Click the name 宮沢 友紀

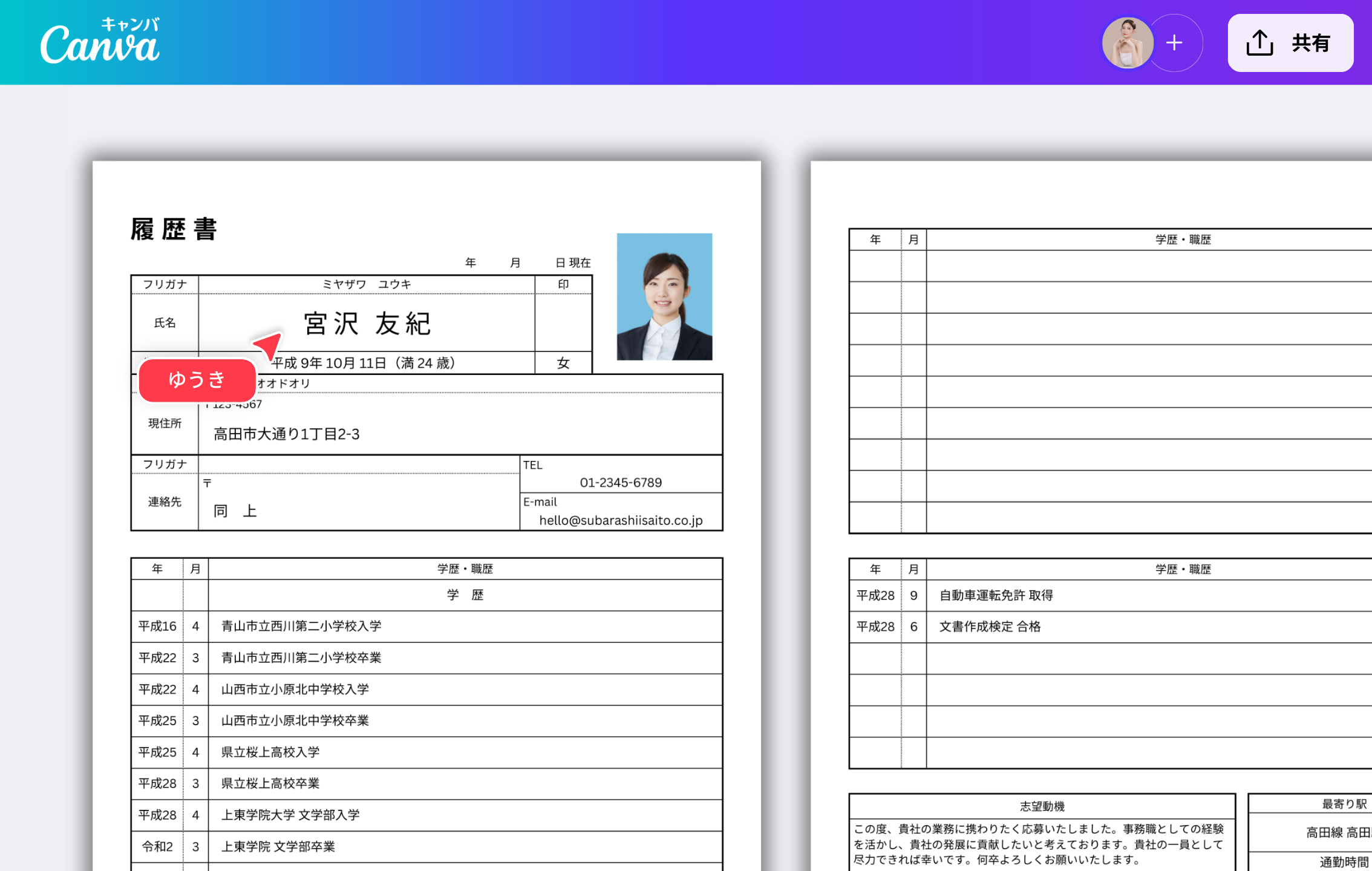point(367,324)
